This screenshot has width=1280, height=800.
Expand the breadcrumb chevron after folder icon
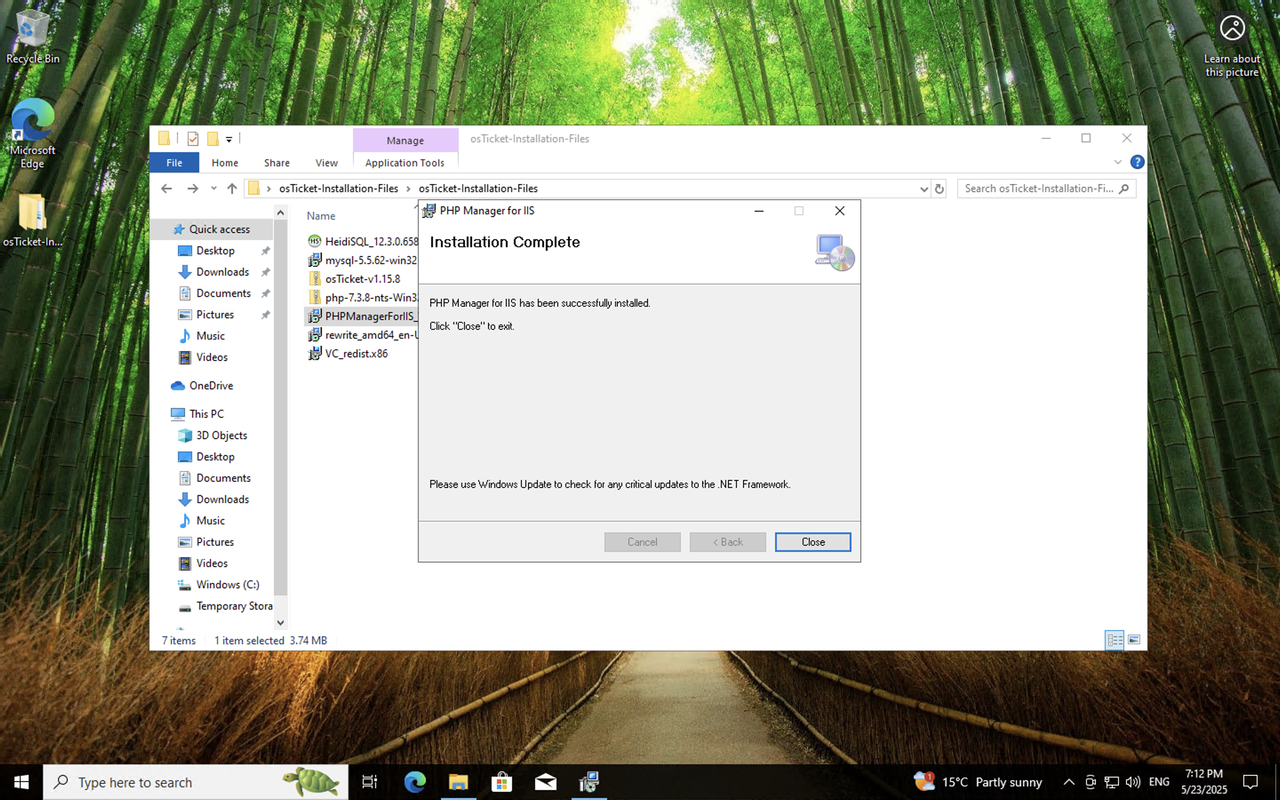tap(268, 188)
